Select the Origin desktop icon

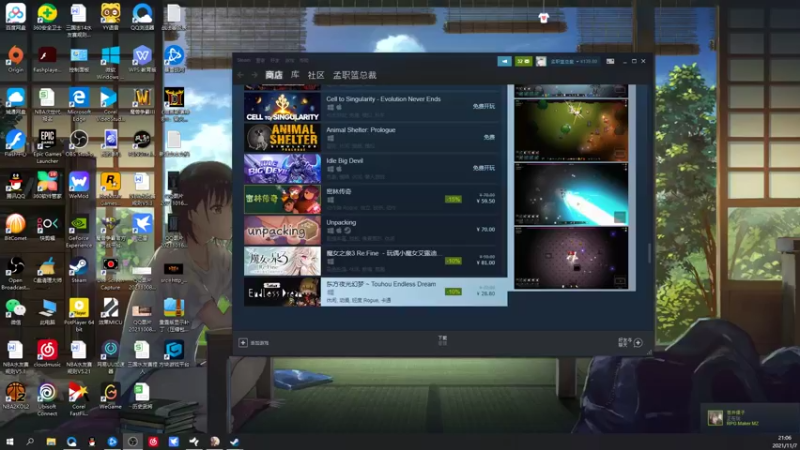(x=15, y=59)
